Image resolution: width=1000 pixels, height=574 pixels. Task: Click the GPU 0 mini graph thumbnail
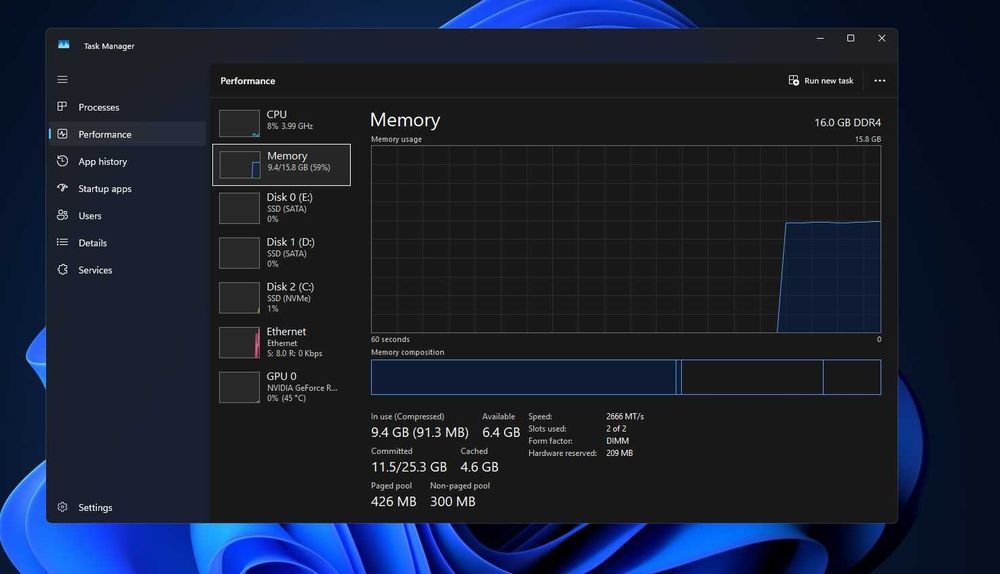click(239, 387)
